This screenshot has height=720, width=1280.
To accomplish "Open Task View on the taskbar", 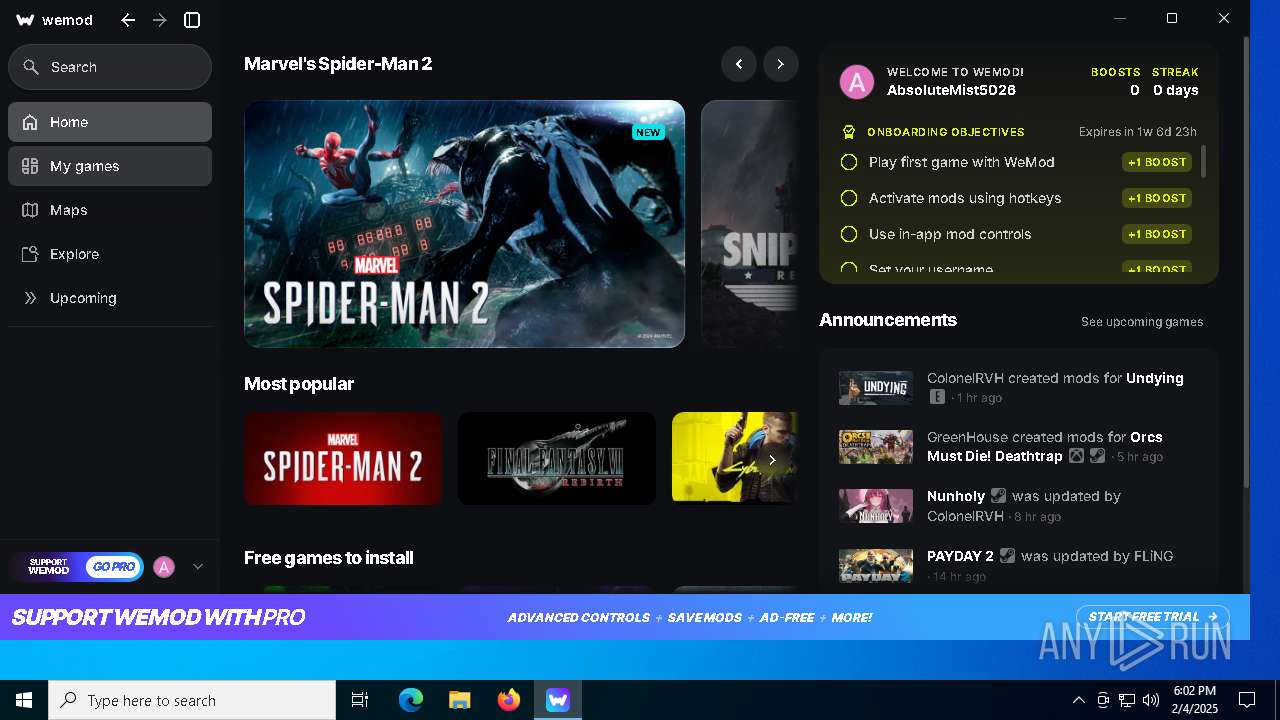I will (360, 700).
